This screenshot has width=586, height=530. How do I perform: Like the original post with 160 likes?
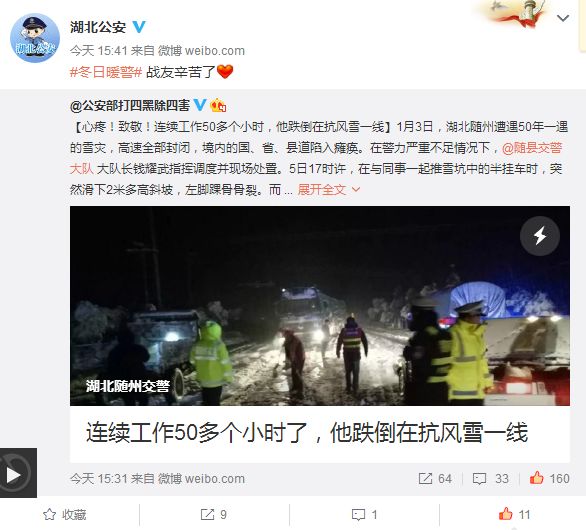click(549, 478)
